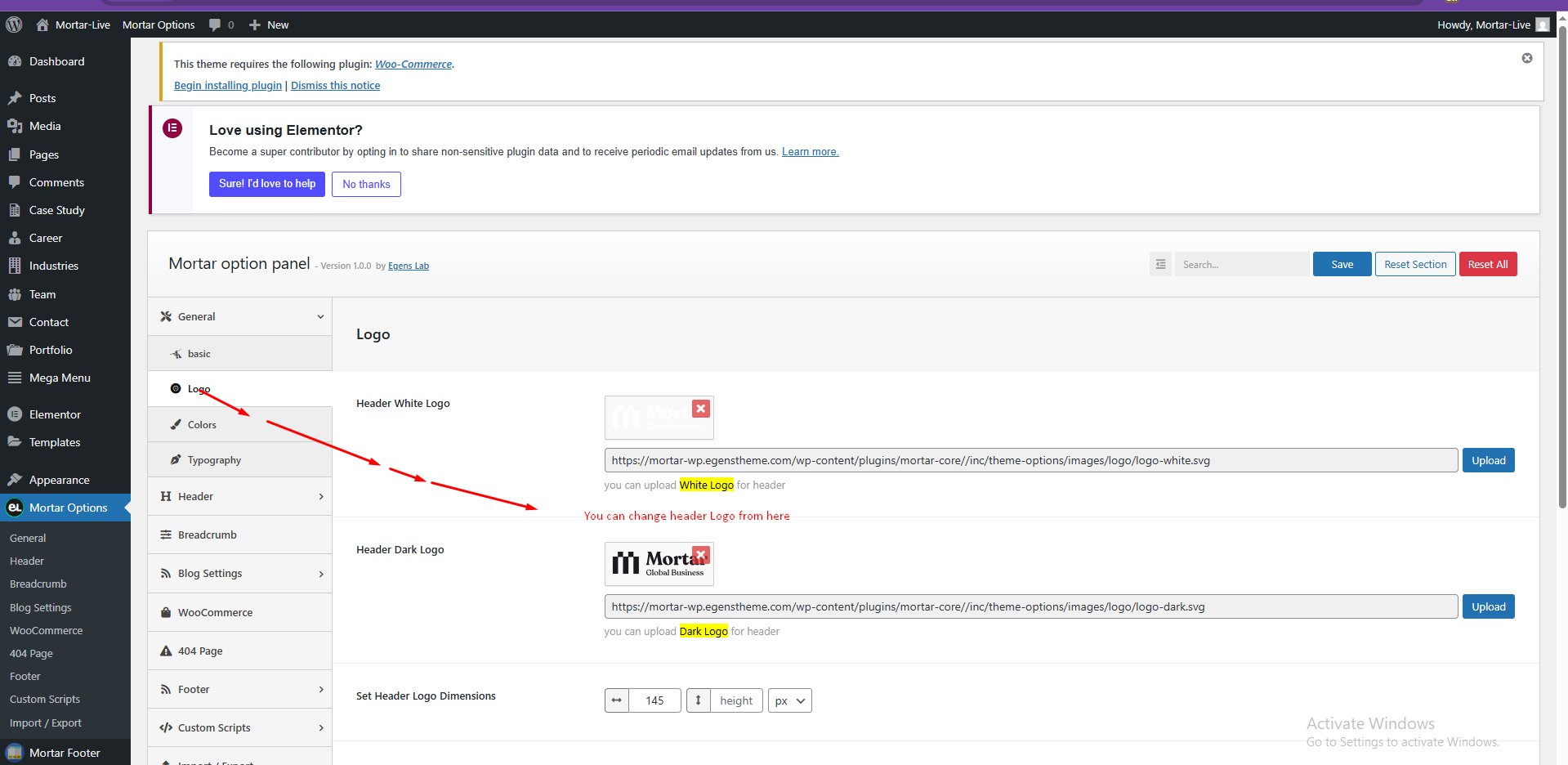Click the Posts pin icon
This screenshot has height=765, width=1568.
[15, 98]
